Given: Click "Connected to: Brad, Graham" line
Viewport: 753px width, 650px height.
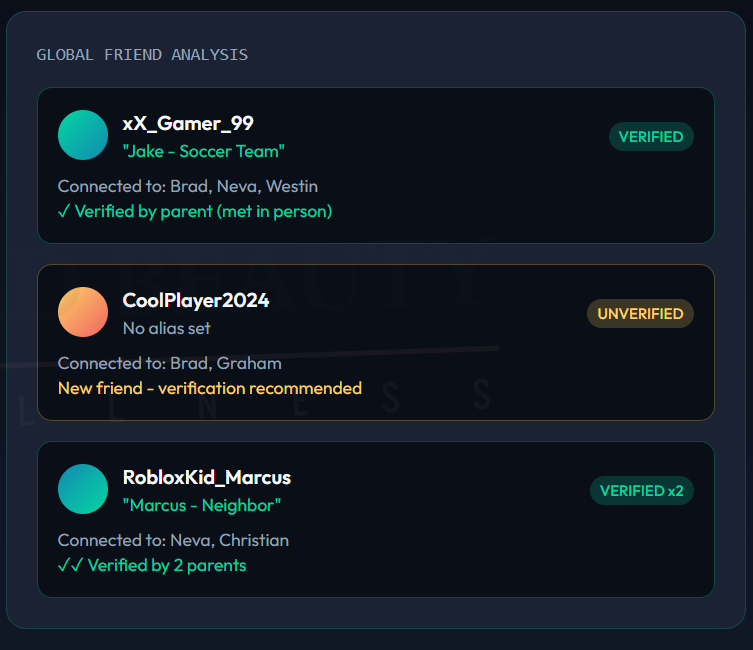Looking at the screenshot, I should coord(170,363).
